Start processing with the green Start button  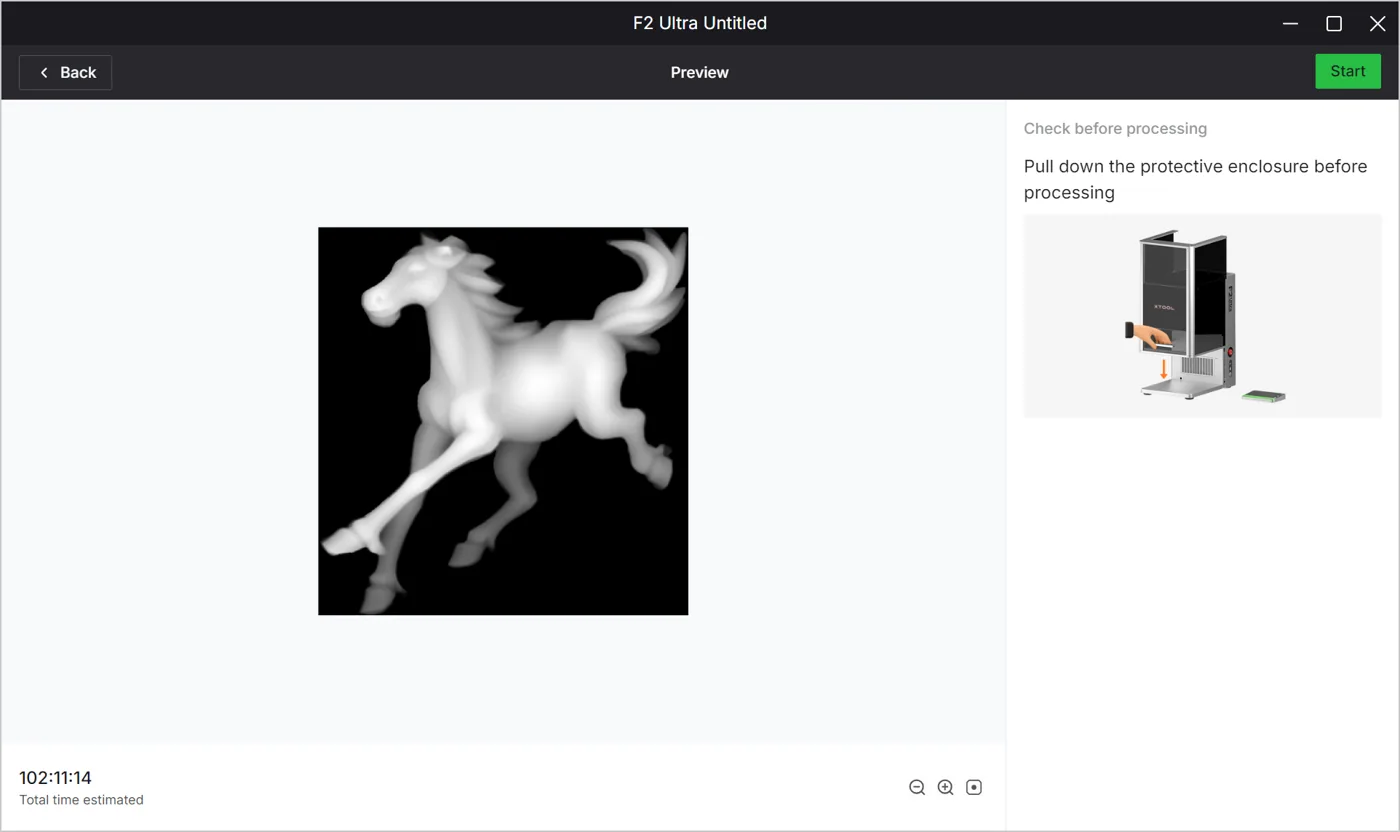1347,72
